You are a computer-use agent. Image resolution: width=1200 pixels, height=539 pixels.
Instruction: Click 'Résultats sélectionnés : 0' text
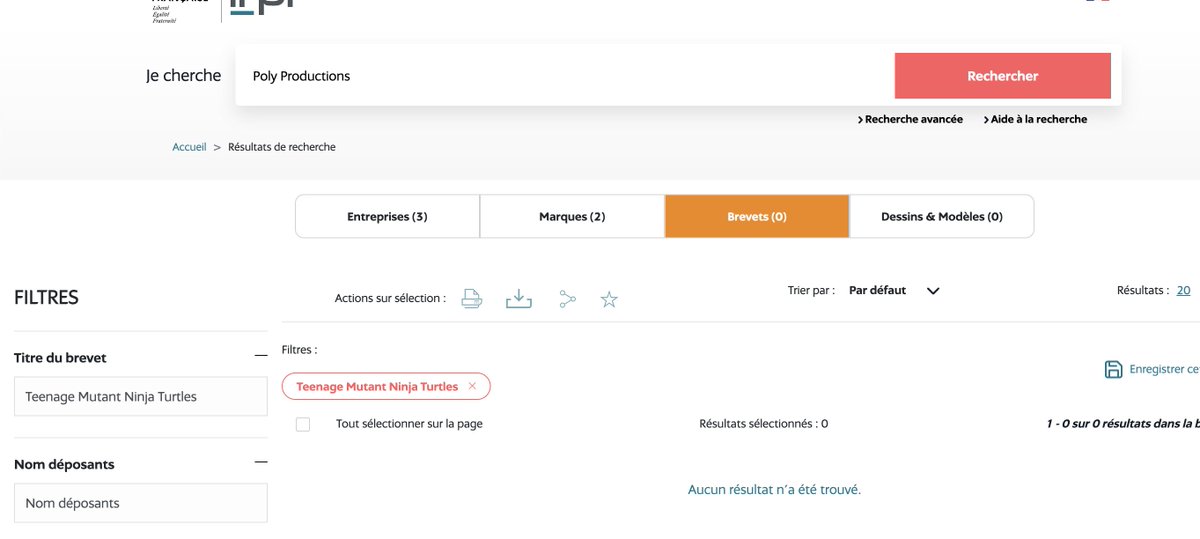pyautogui.click(x=764, y=424)
